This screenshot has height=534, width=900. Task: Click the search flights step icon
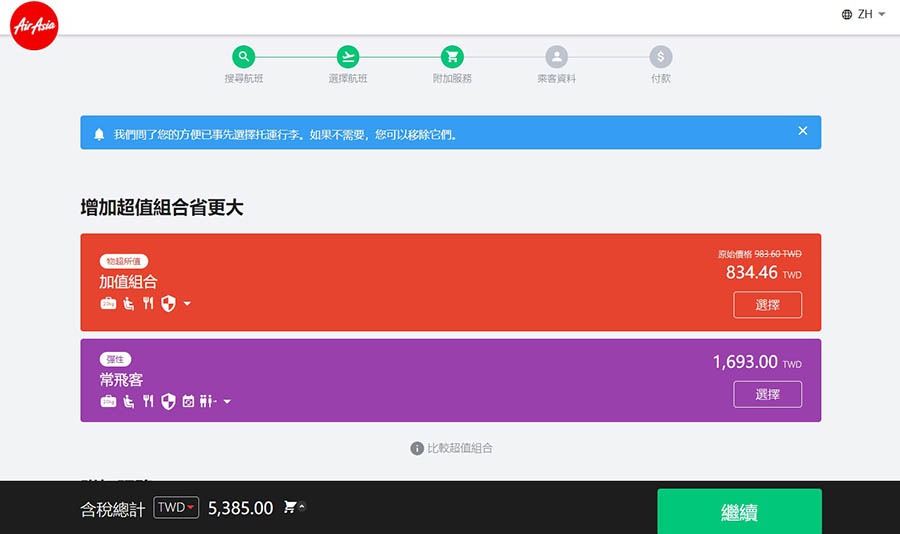[x=244, y=57]
